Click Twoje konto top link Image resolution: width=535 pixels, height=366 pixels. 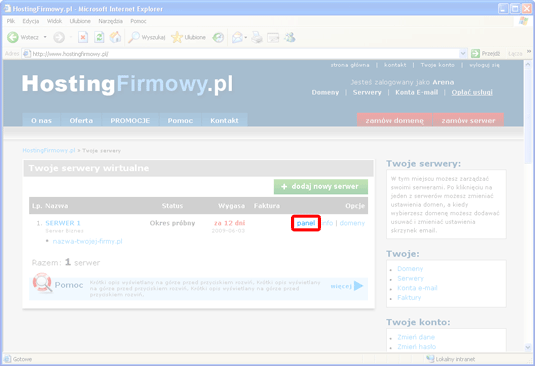[437, 65]
